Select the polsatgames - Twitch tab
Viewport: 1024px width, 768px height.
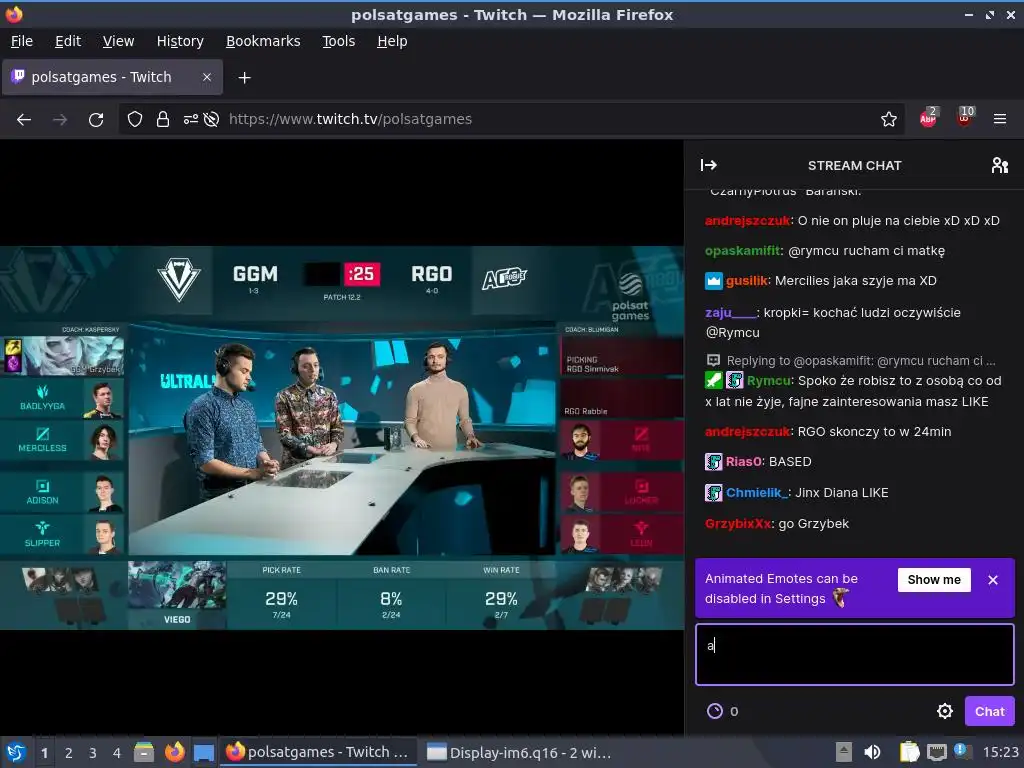pyautogui.click(x=112, y=77)
